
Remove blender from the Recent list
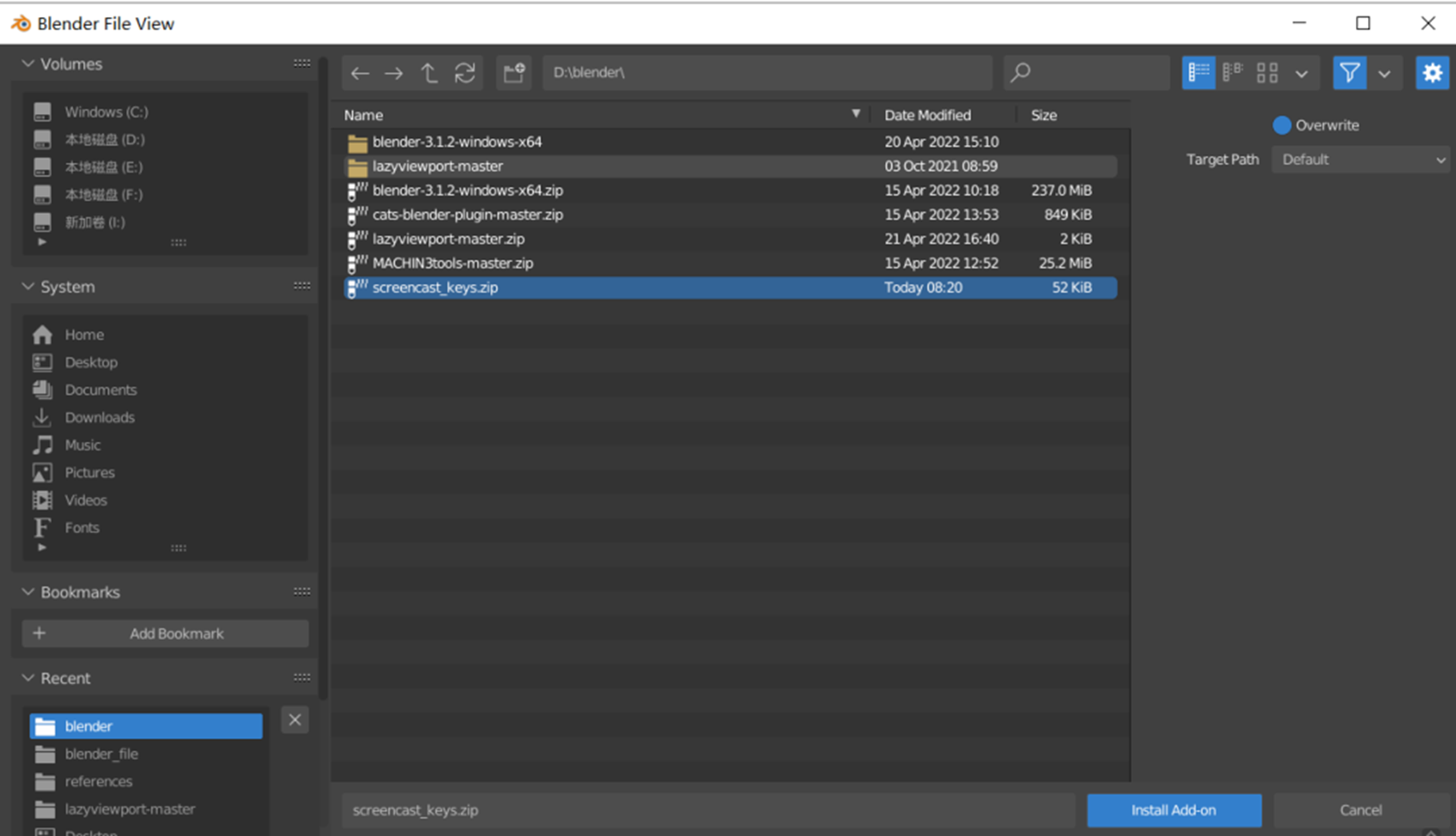(294, 719)
